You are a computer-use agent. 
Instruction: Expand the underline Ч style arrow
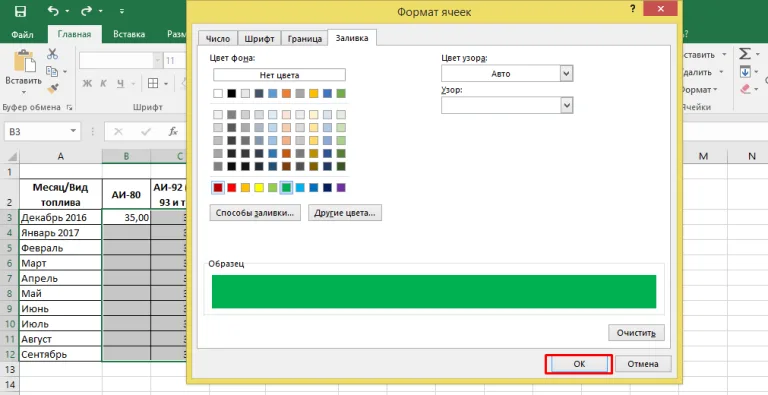133,84
